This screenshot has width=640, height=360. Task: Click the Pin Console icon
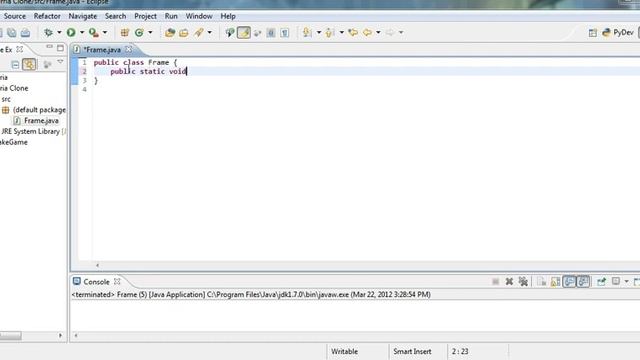(x=601, y=282)
